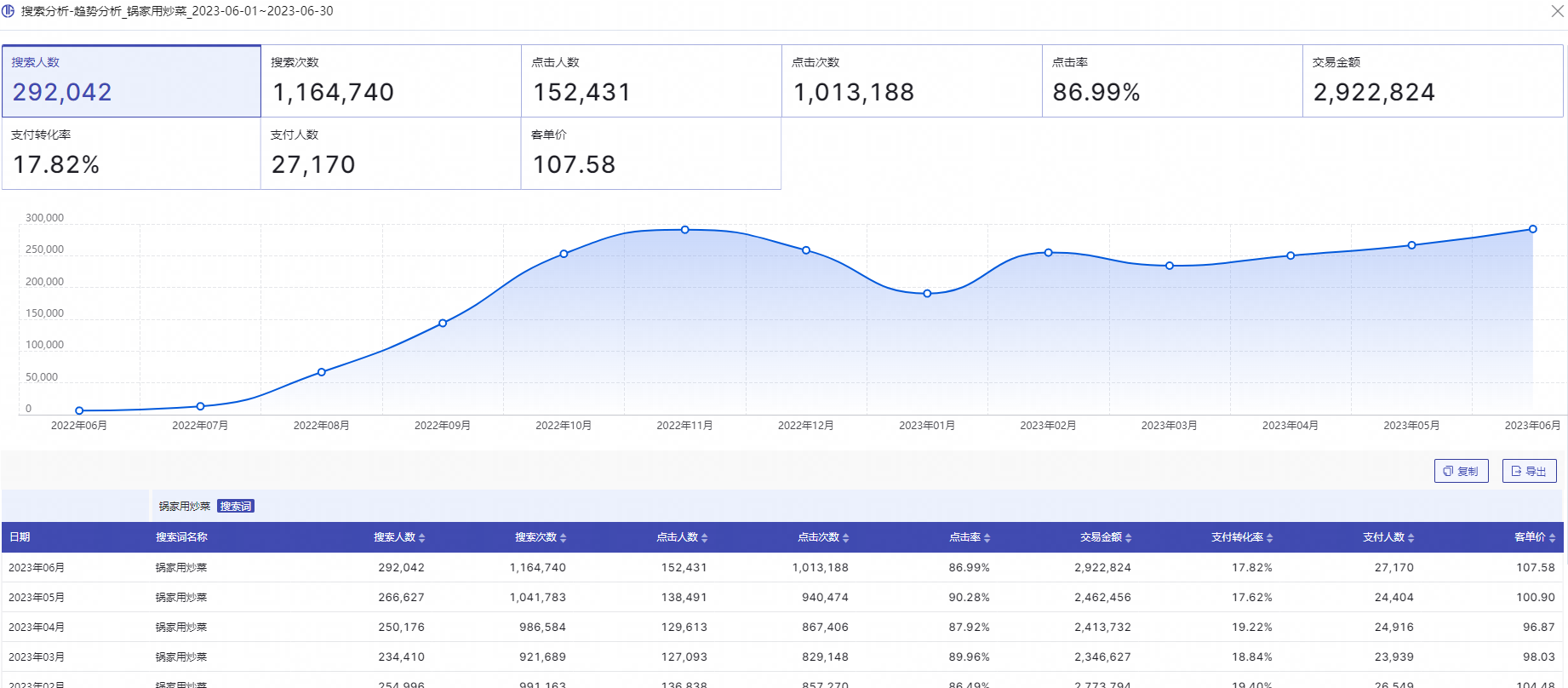Select the 搜索人数 metric card
The width and height of the screenshot is (1568, 688).
pyautogui.click(x=131, y=81)
